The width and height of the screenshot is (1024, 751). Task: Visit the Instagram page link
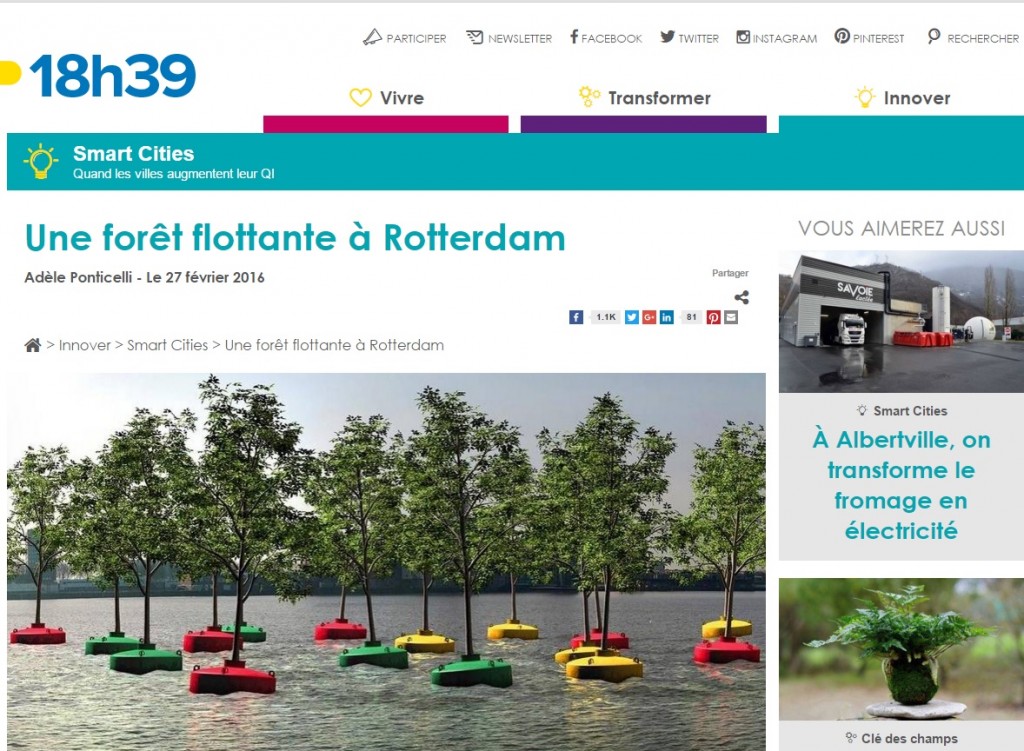point(776,38)
